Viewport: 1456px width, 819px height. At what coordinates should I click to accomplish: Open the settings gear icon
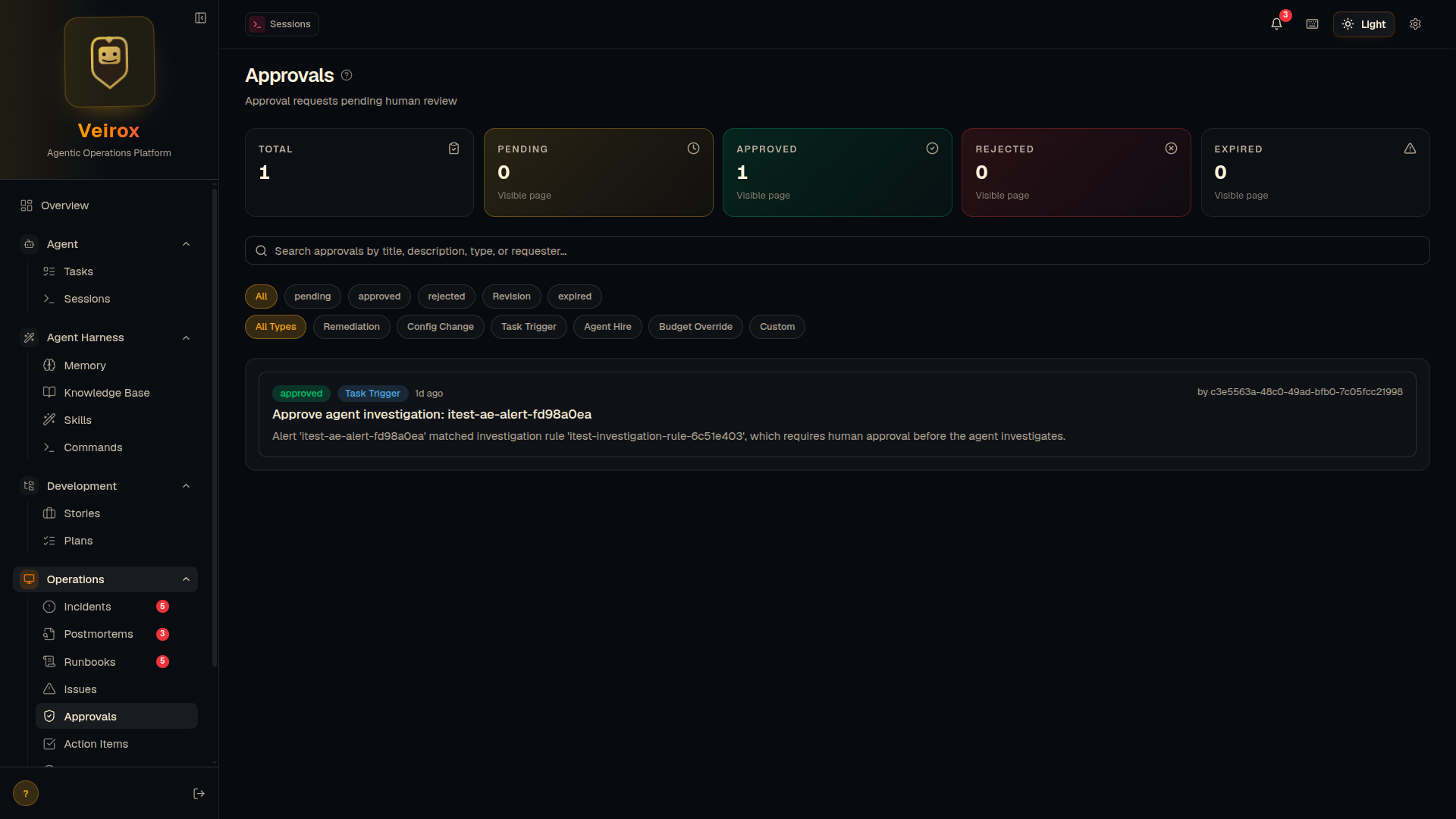pyautogui.click(x=1415, y=24)
